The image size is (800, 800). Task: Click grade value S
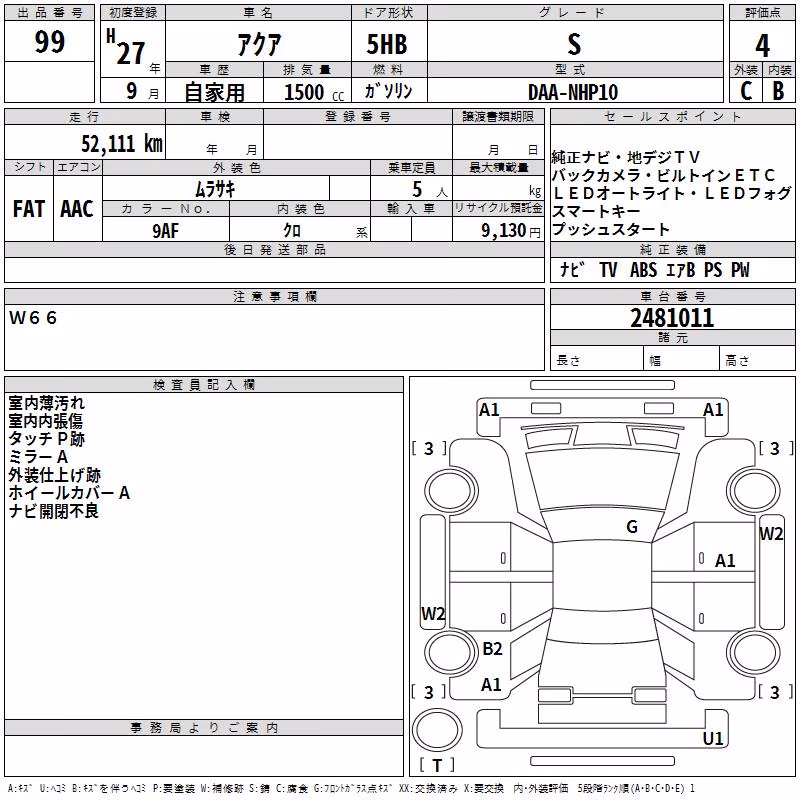574,44
